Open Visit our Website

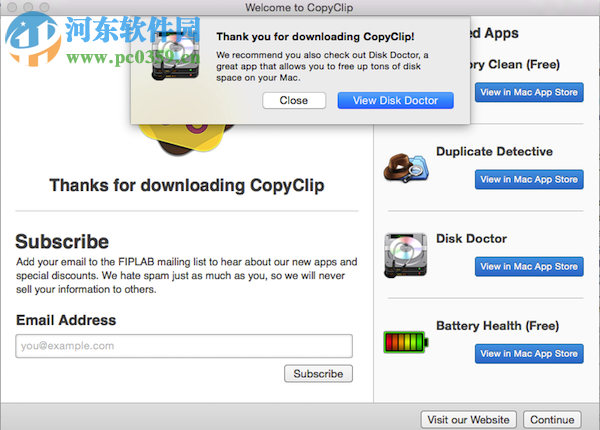click(x=468, y=420)
